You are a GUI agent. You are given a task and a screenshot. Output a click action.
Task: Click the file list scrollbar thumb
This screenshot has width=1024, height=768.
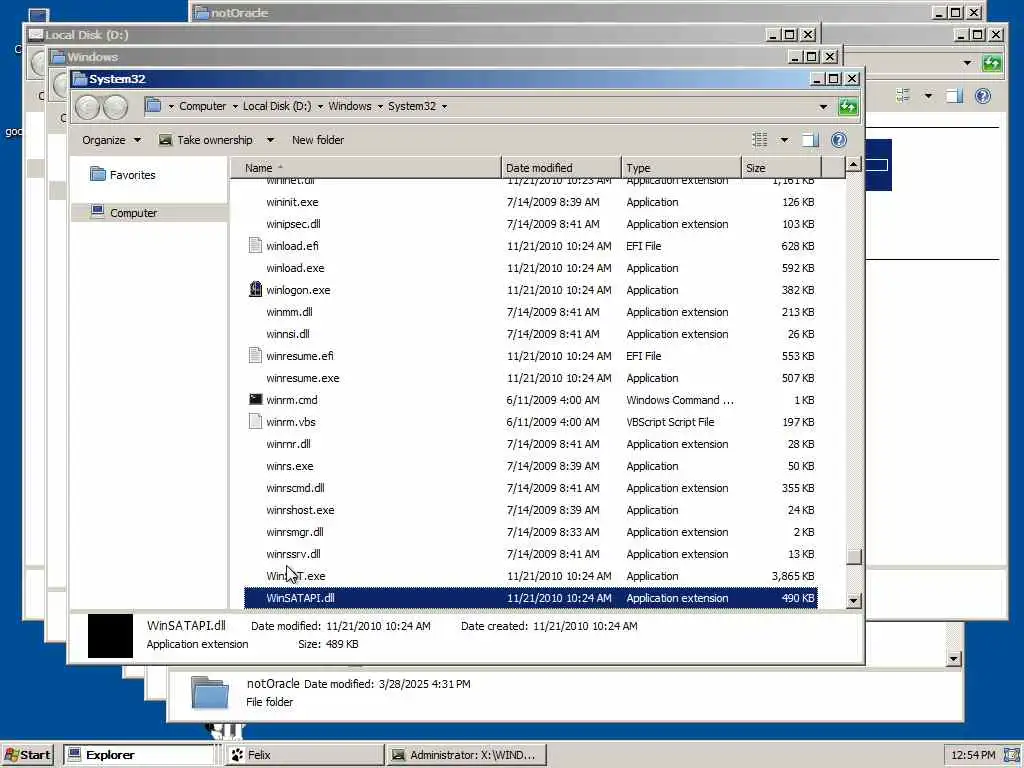(853, 556)
